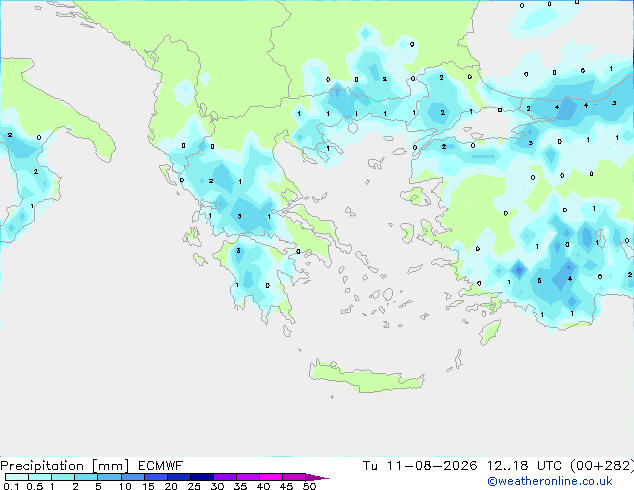Click the '0.1' legend scale label
This screenshot has width=634, height=490.
[x=11, y=486]
